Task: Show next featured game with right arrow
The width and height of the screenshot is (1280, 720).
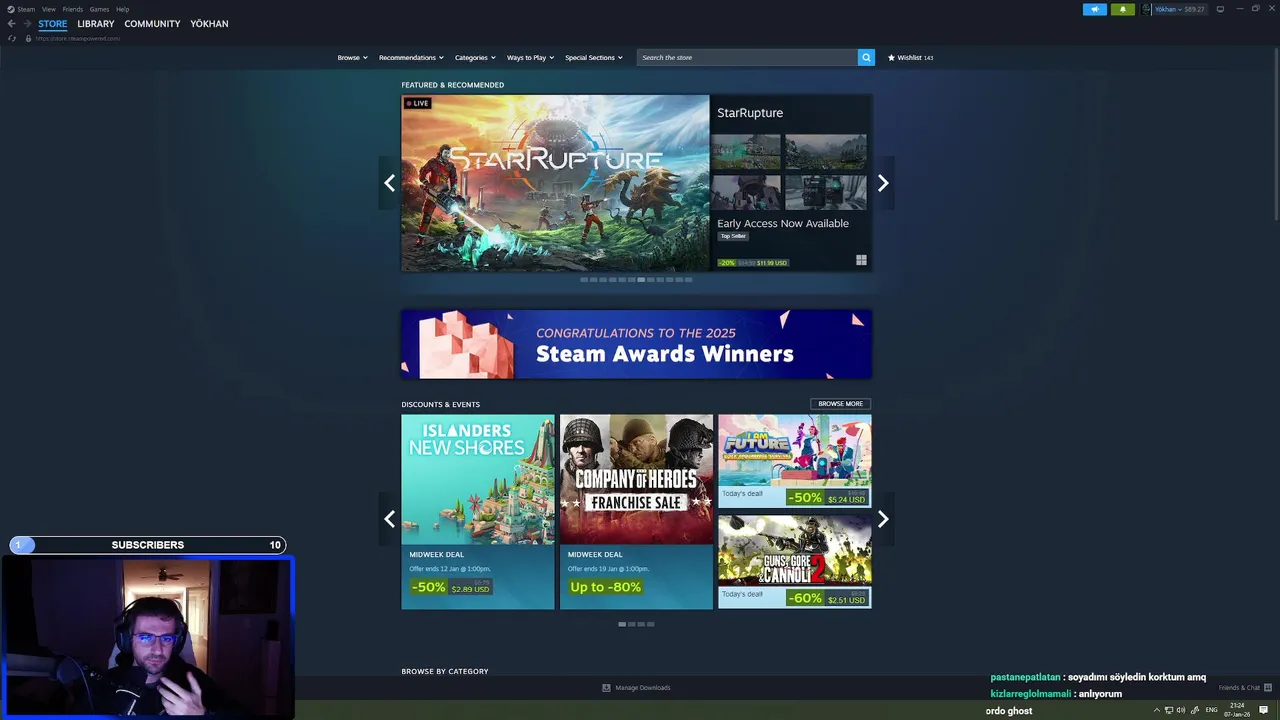Action: (x=882, y=183)
